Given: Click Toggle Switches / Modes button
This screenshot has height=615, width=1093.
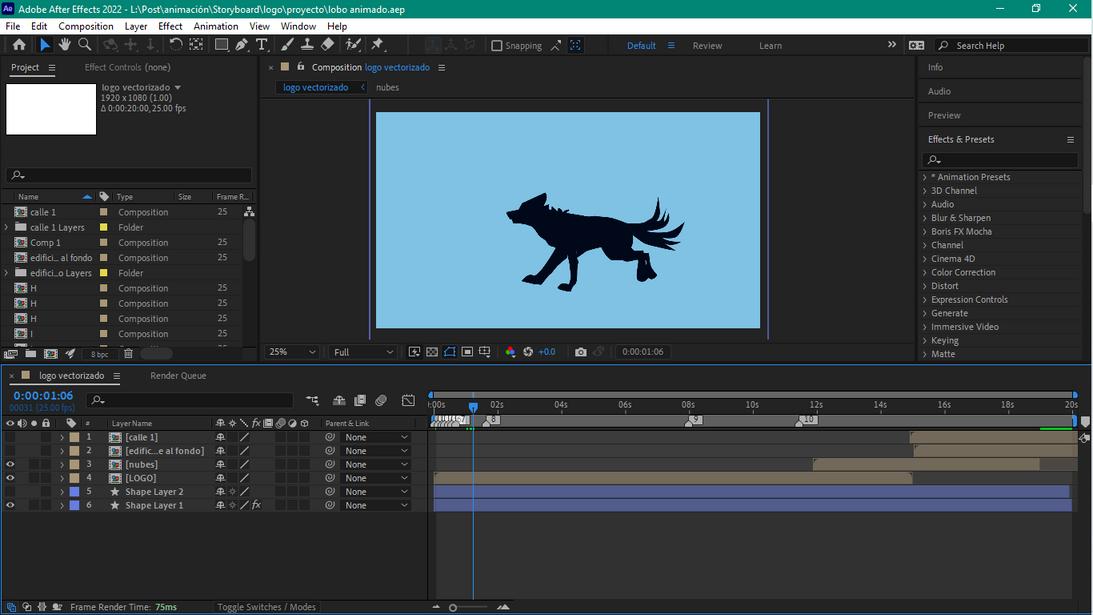Looking at the screenshot, I should [x=266, y=607].
